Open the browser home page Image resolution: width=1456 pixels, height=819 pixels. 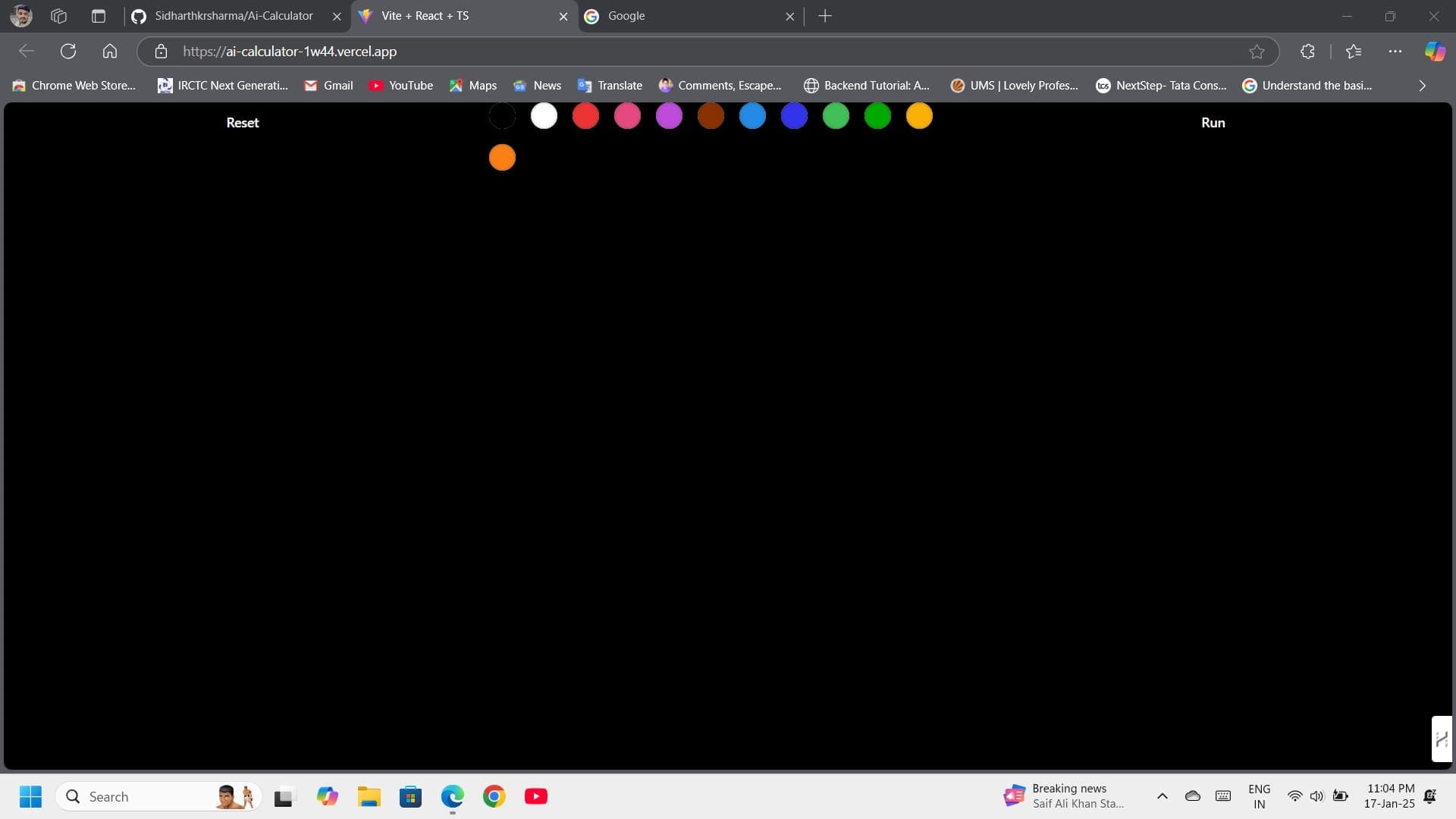110,51
